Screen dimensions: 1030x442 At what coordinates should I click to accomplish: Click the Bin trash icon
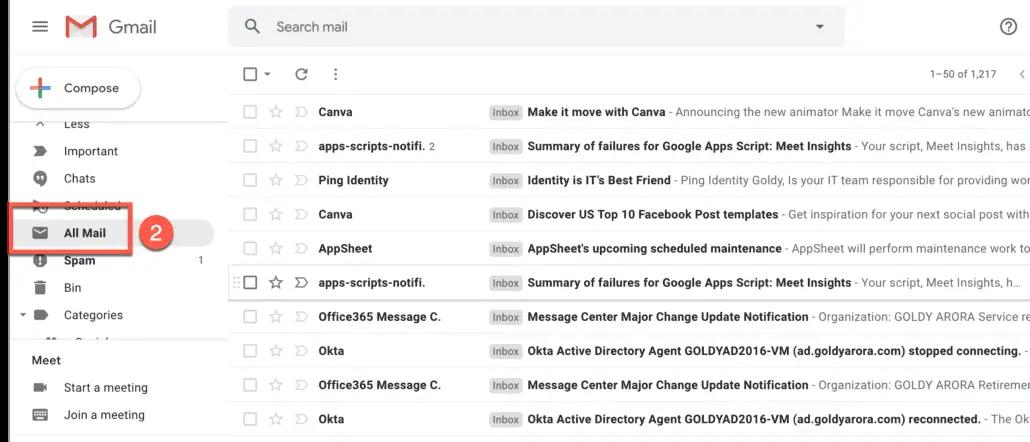(40, 288)
